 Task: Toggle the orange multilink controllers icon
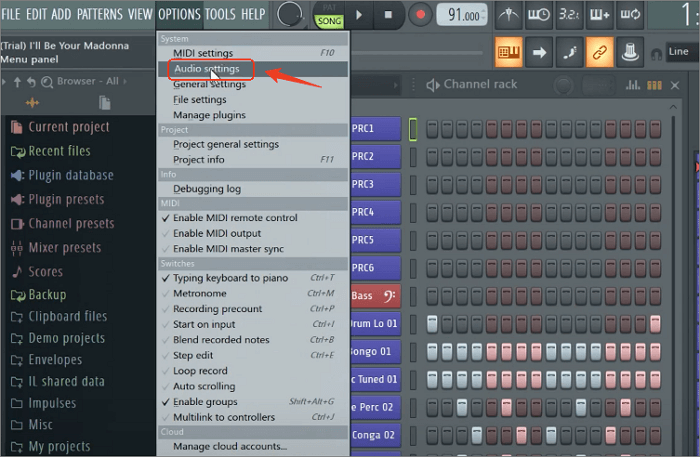point(600,53)
